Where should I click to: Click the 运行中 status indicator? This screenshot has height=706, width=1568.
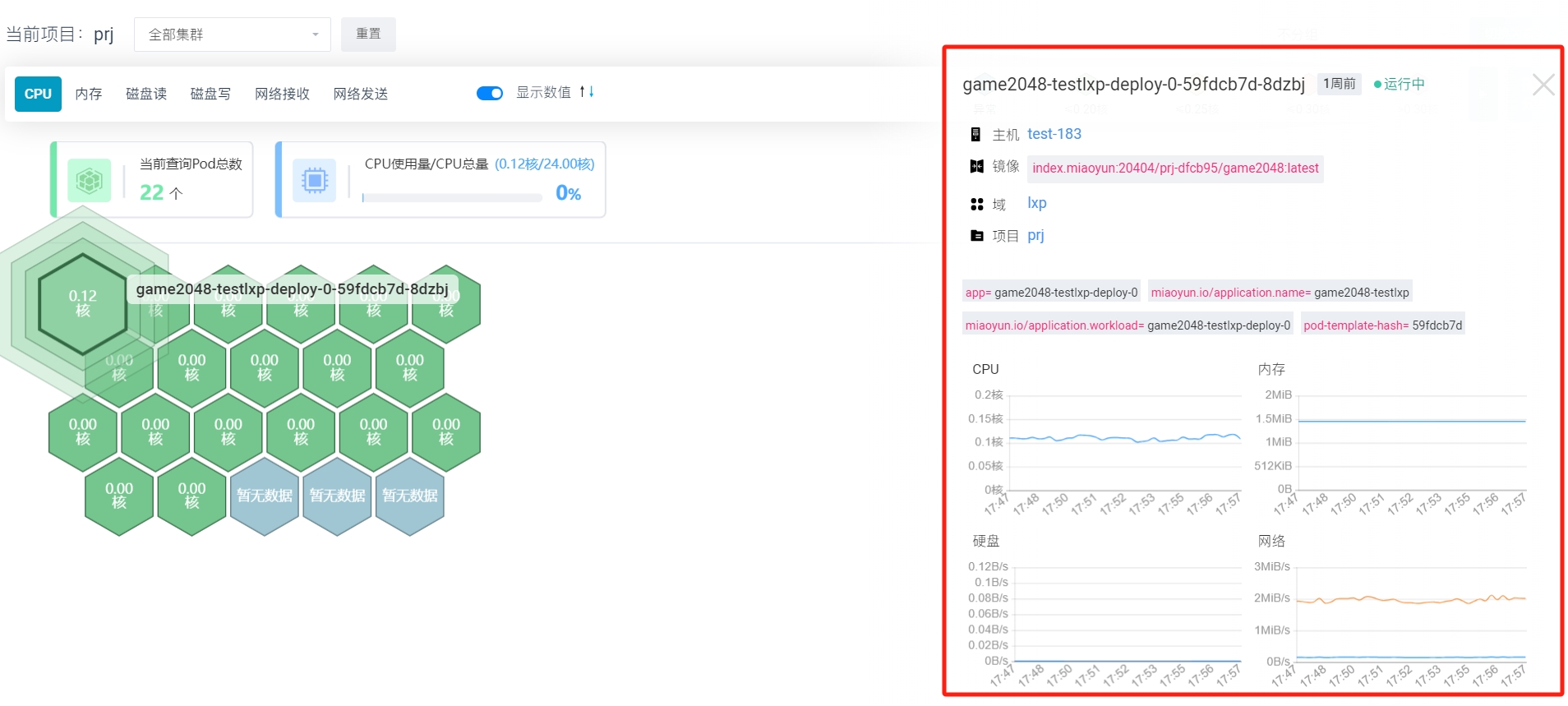coord(1400,84)
